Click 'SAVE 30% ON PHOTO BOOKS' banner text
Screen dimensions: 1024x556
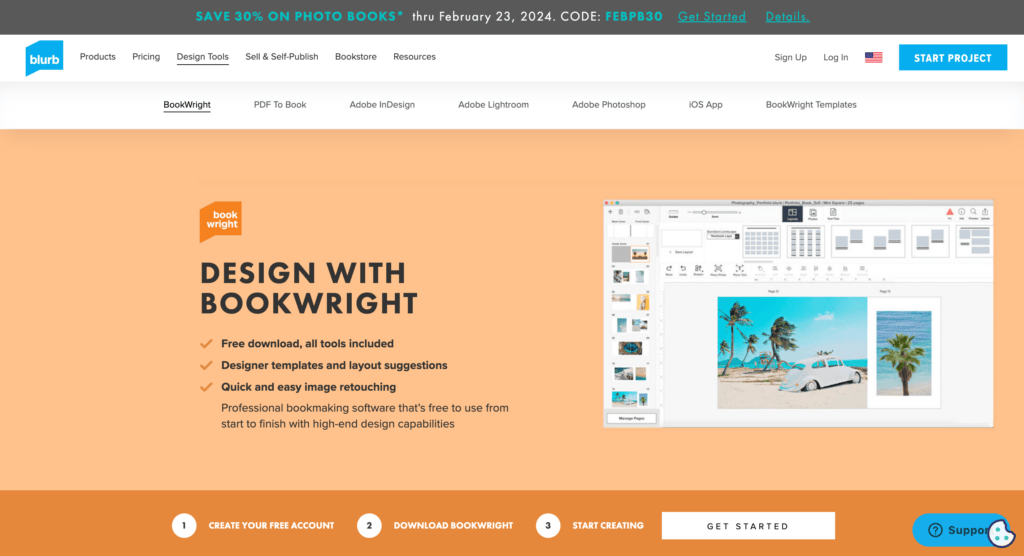pyautogui.click(x=299, y=16)
